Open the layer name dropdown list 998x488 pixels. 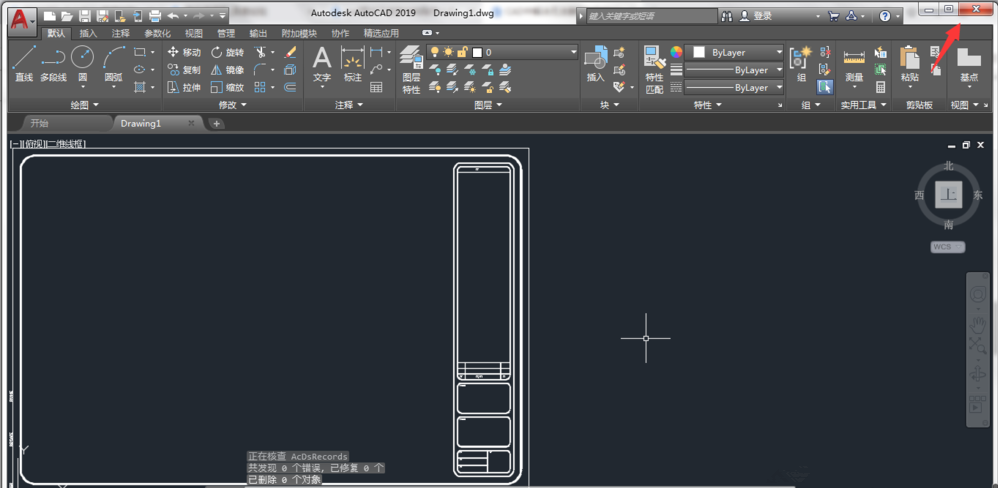pos(573,52)
